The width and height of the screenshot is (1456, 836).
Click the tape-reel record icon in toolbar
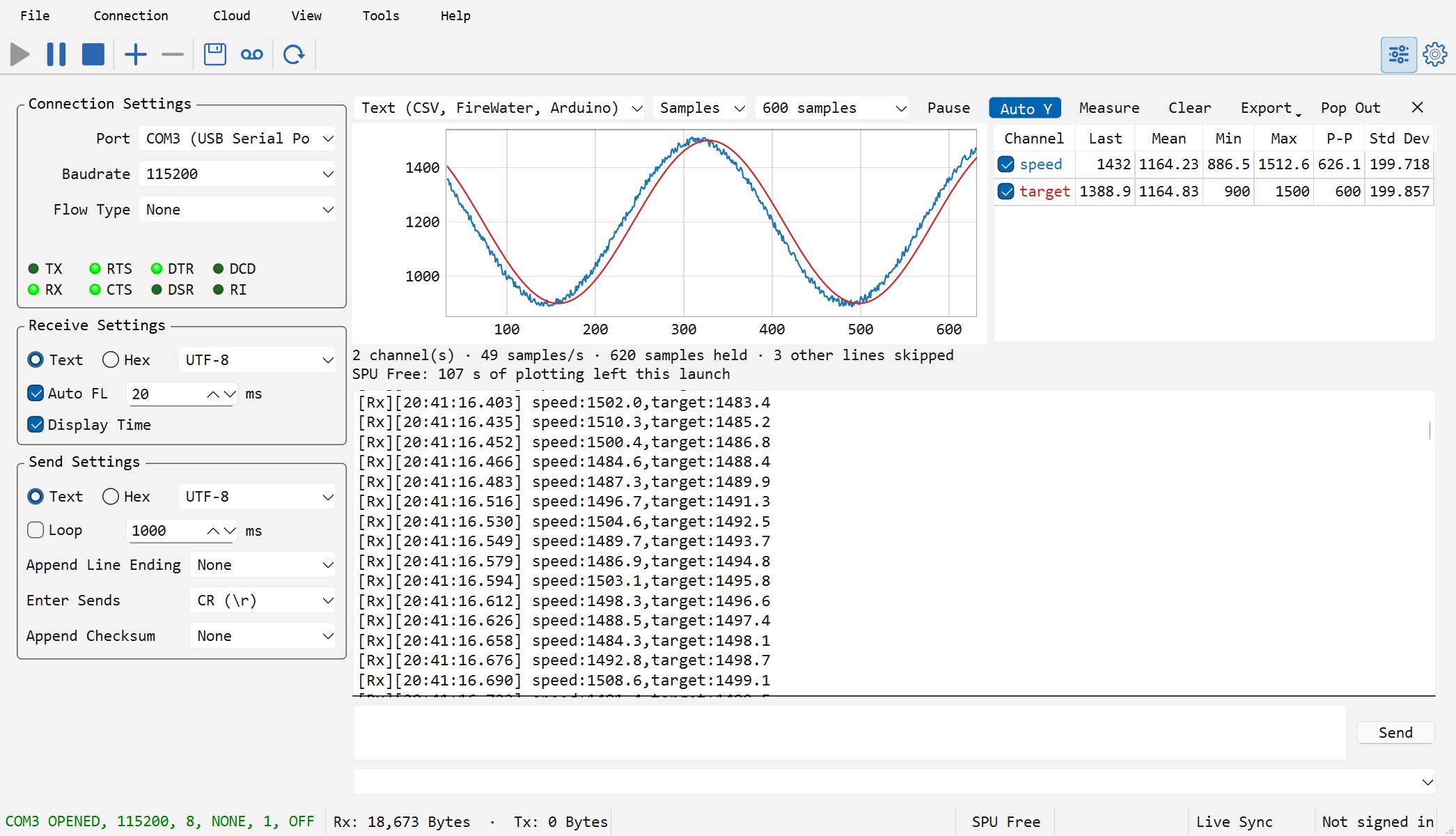coord(252,54)
